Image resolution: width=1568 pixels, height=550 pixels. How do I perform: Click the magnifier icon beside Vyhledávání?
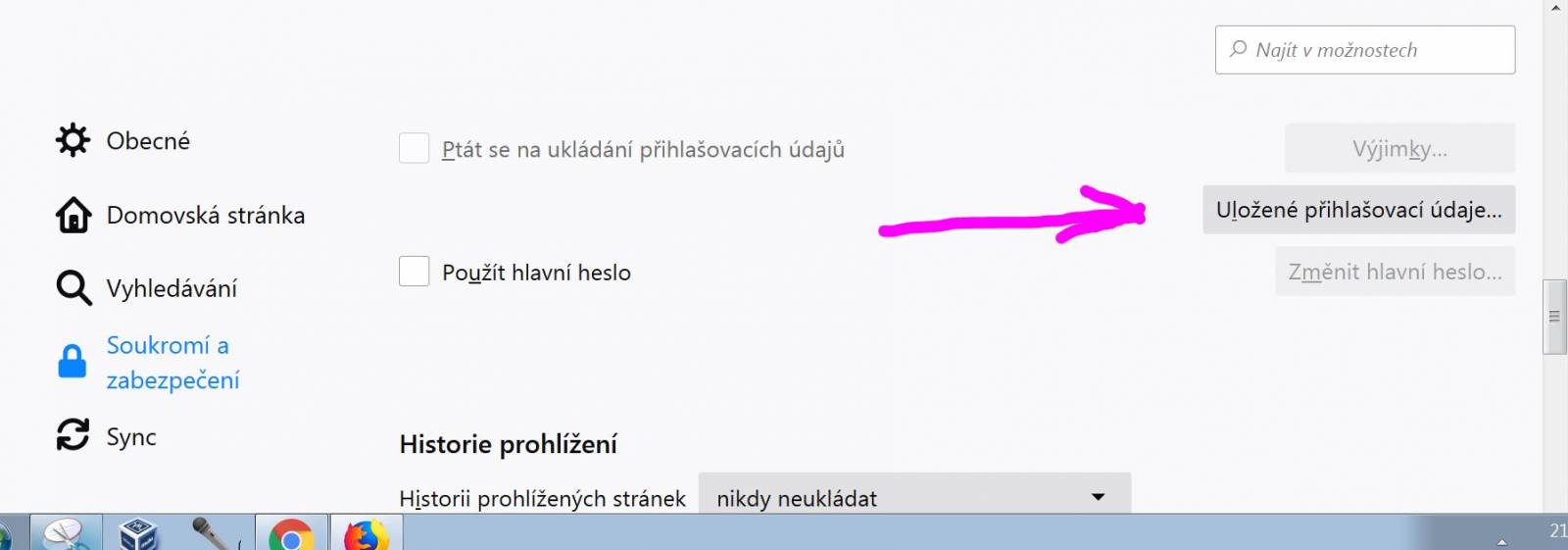coord(73,288)
